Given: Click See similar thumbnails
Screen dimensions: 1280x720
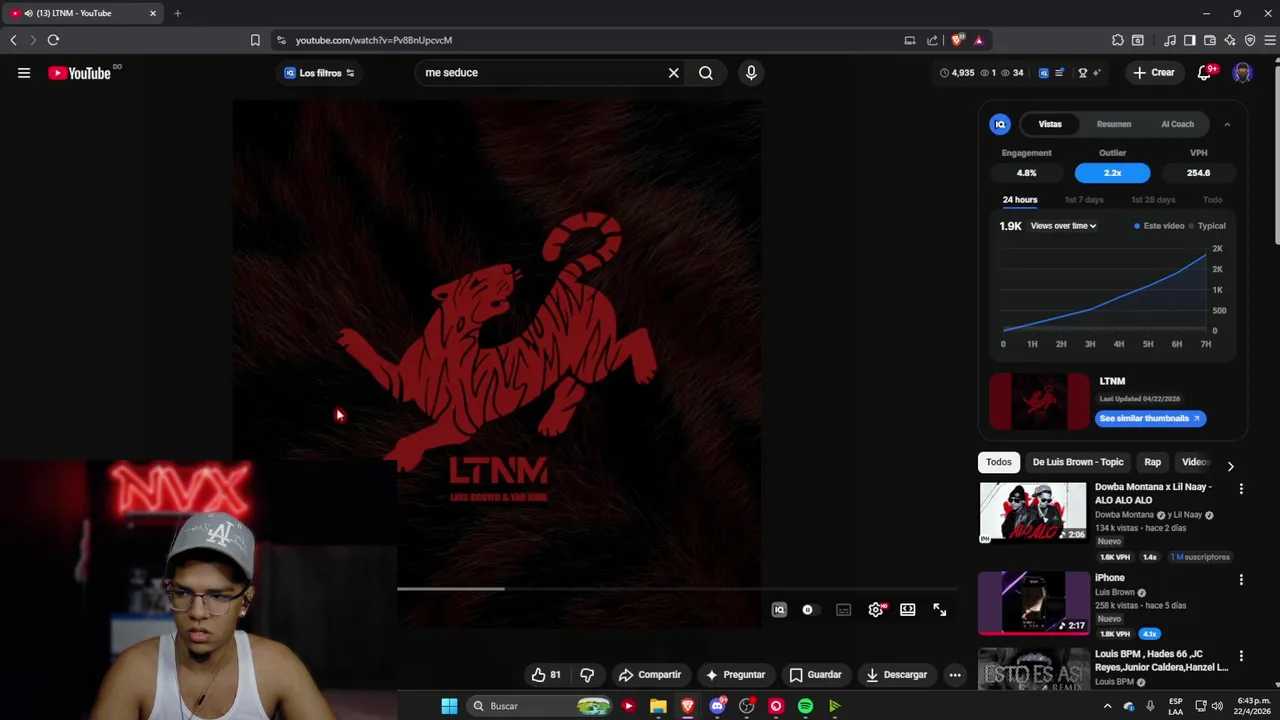Looking at the screenshot, I should click(1150, 418).
